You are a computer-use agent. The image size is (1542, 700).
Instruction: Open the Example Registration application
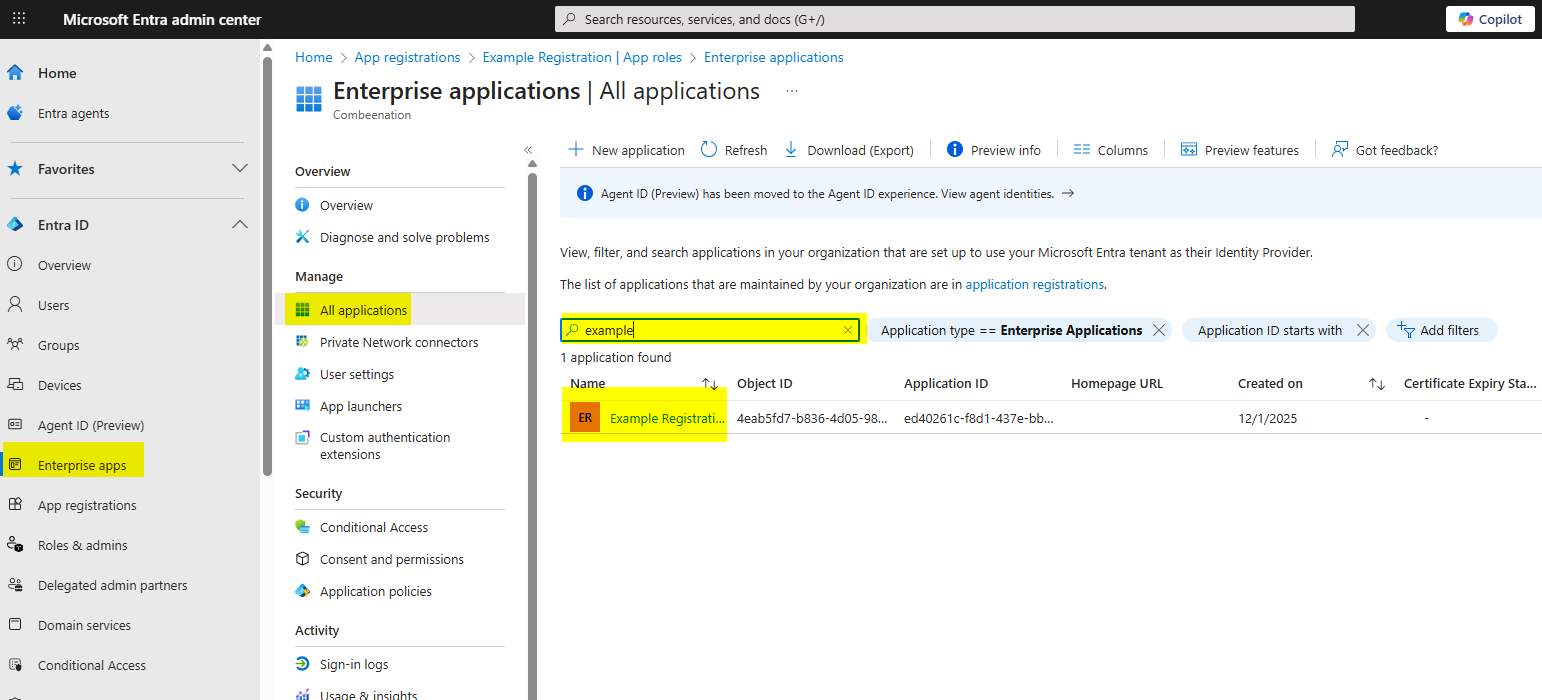[x=666, y=418]
